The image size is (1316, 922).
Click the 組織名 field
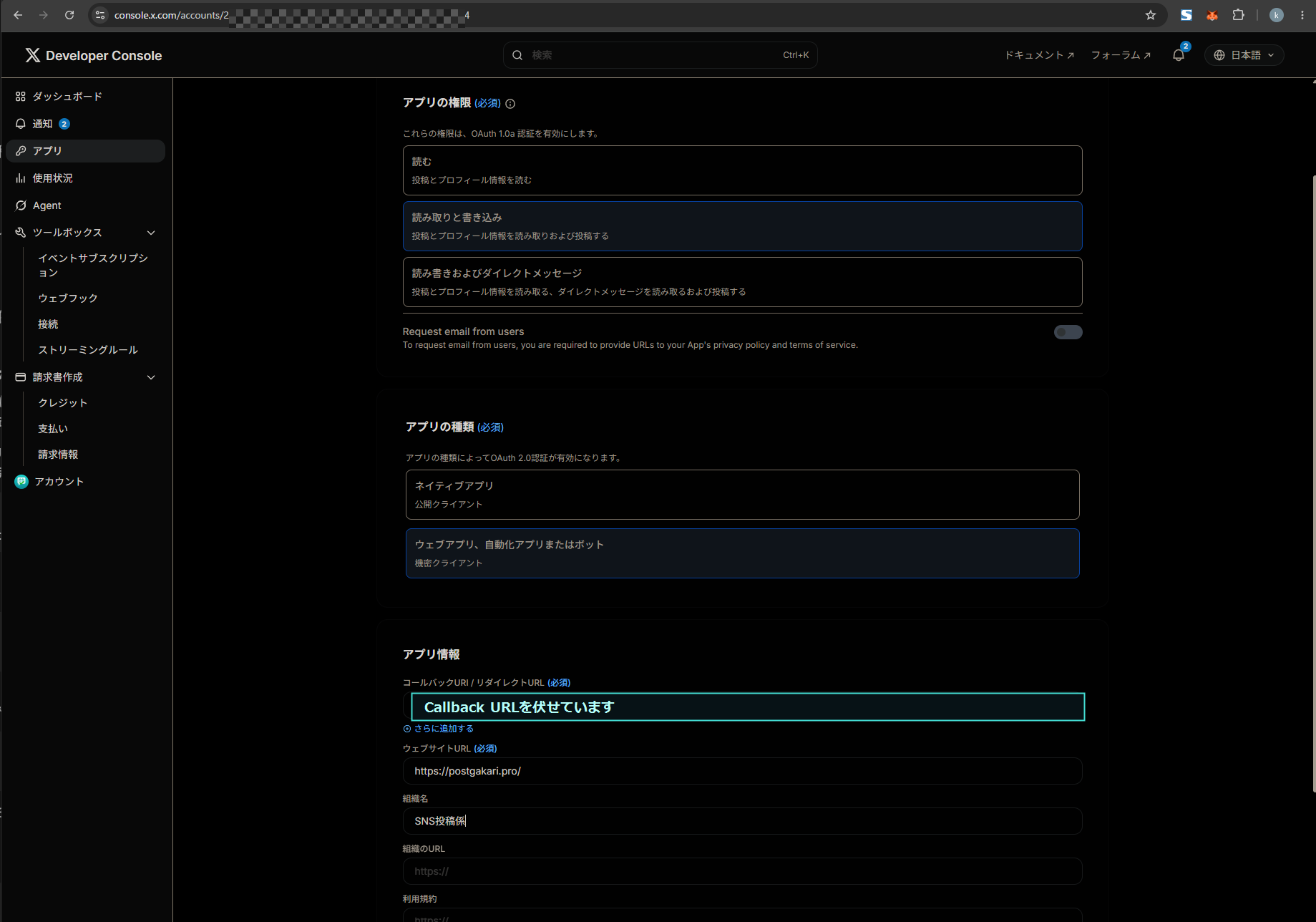coord(742,821)
